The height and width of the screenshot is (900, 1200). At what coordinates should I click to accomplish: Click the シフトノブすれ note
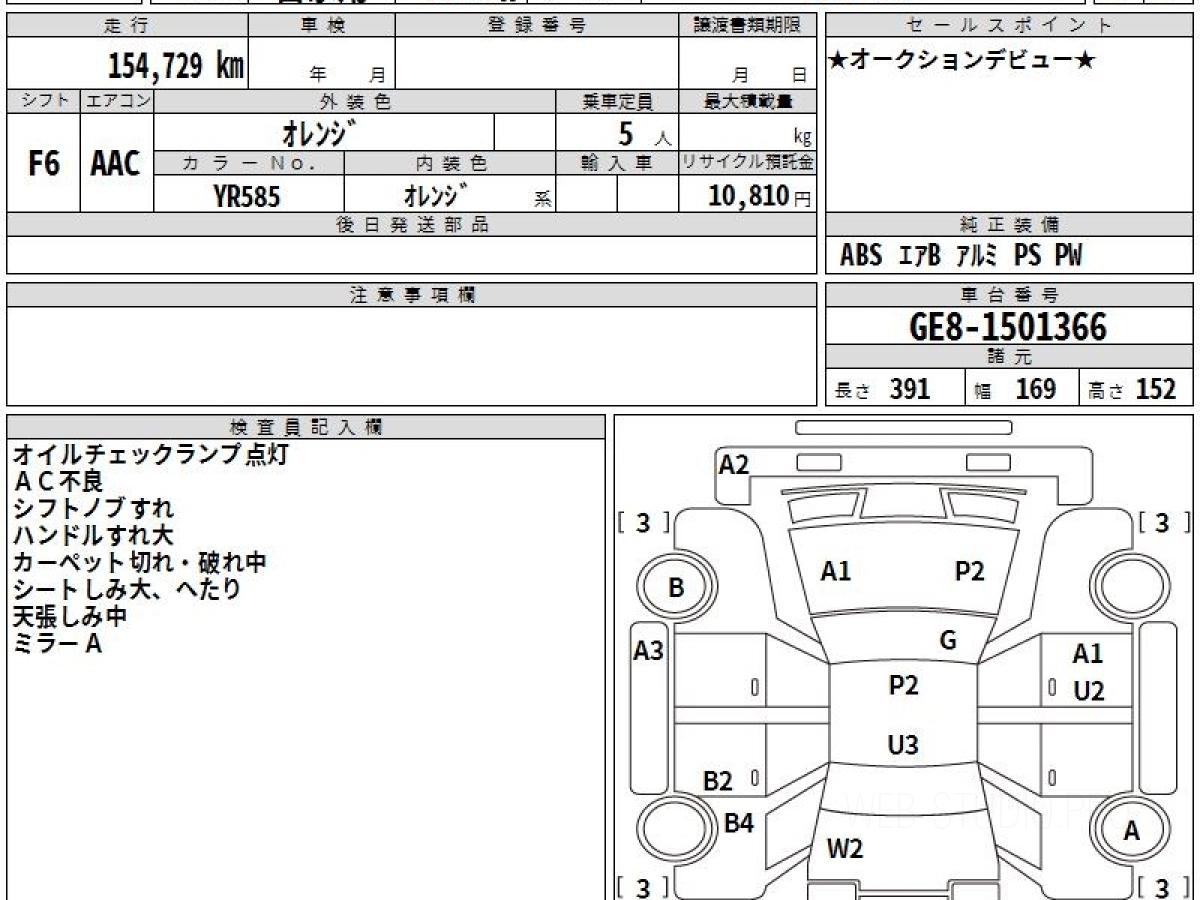point(94,508)
